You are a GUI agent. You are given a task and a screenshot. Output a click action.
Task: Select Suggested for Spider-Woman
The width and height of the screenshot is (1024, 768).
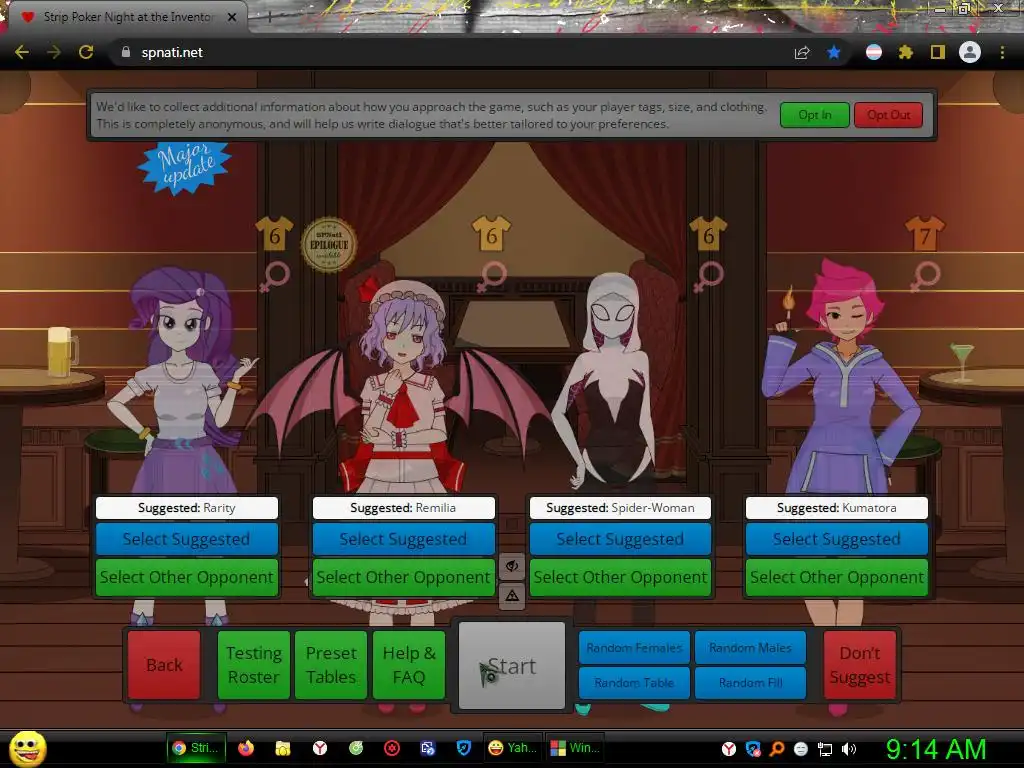tap(620, 539)
